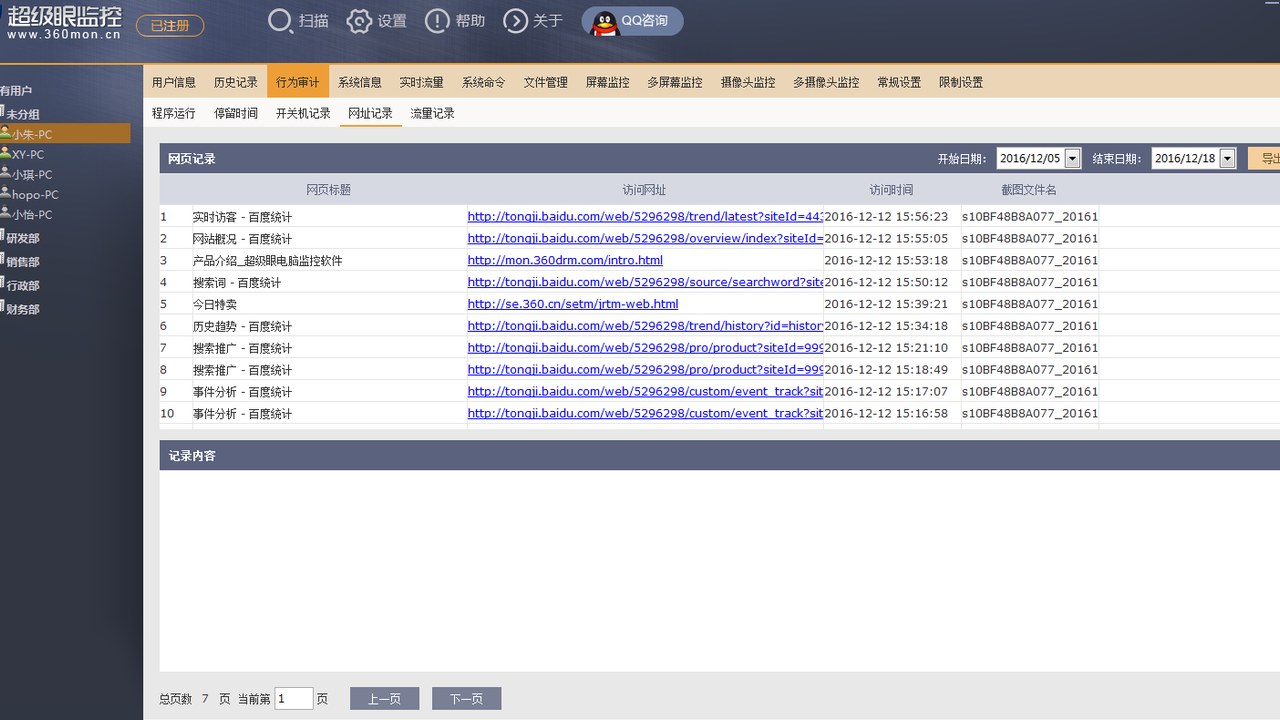Viewport: 1280px width, 720px height.
Task: Click the hopo-PC user icon
Action: point(5,193)
